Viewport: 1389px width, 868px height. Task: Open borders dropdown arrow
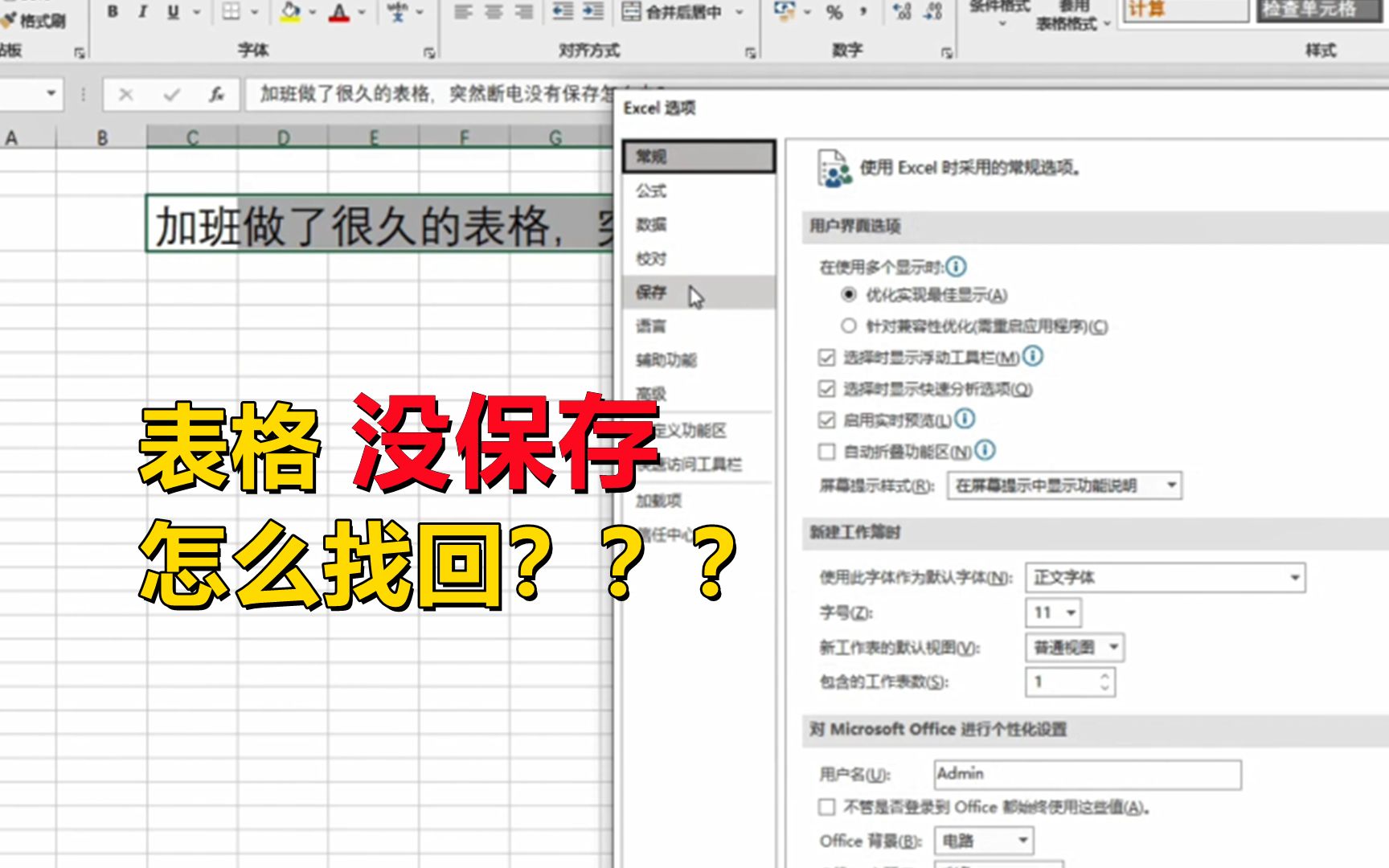255,13
